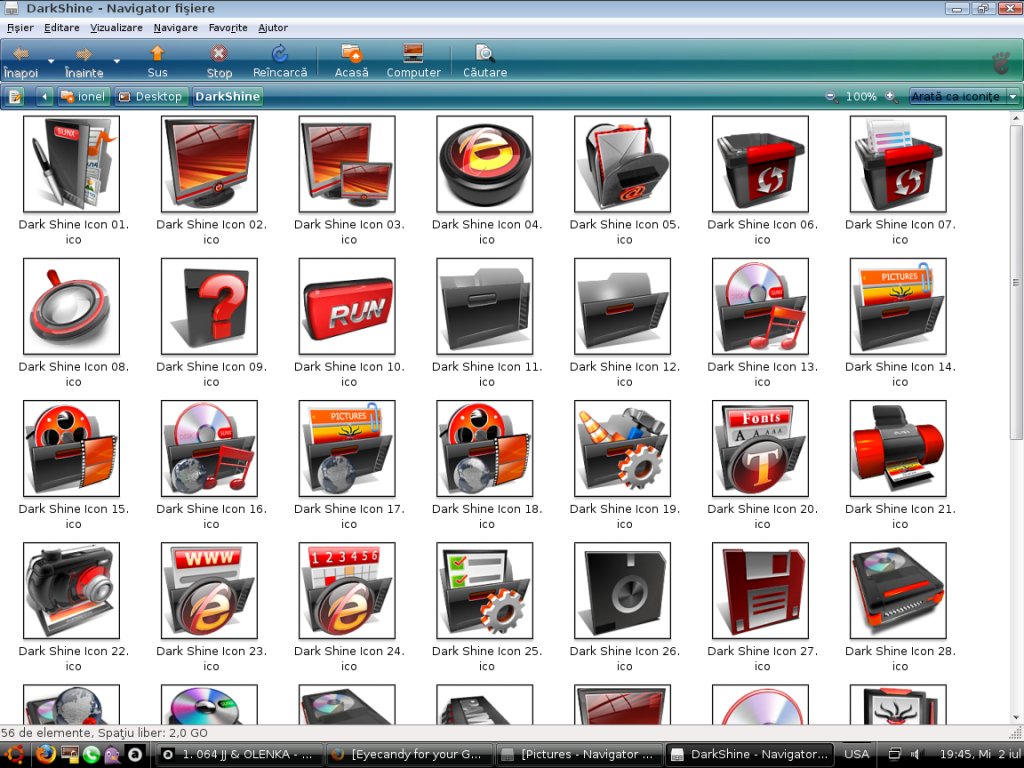Screen dimensions: 1024x768
Task: Open file search with Căutare
Action: pos(485,61)
